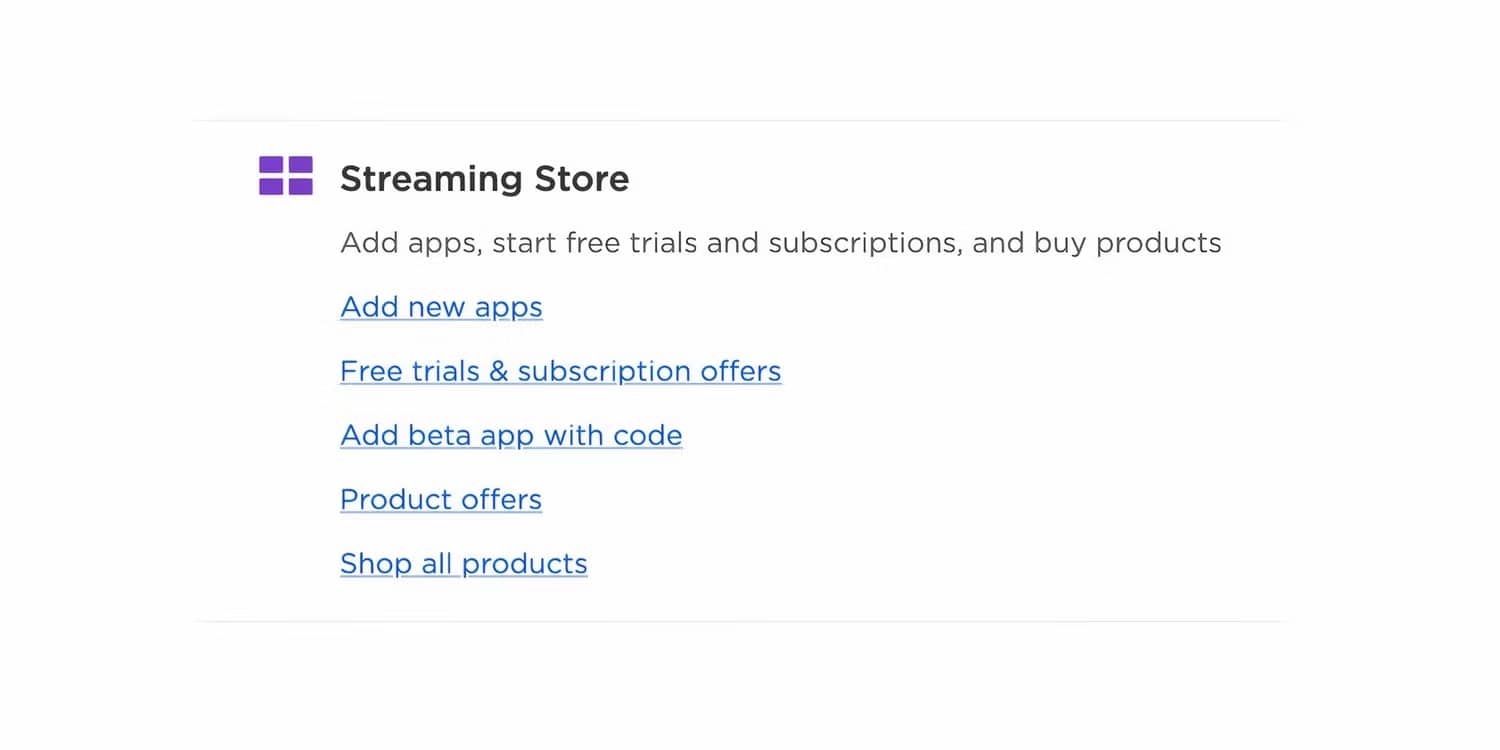
Task: Click the Streaming Store heading
Action: (484, 178)
